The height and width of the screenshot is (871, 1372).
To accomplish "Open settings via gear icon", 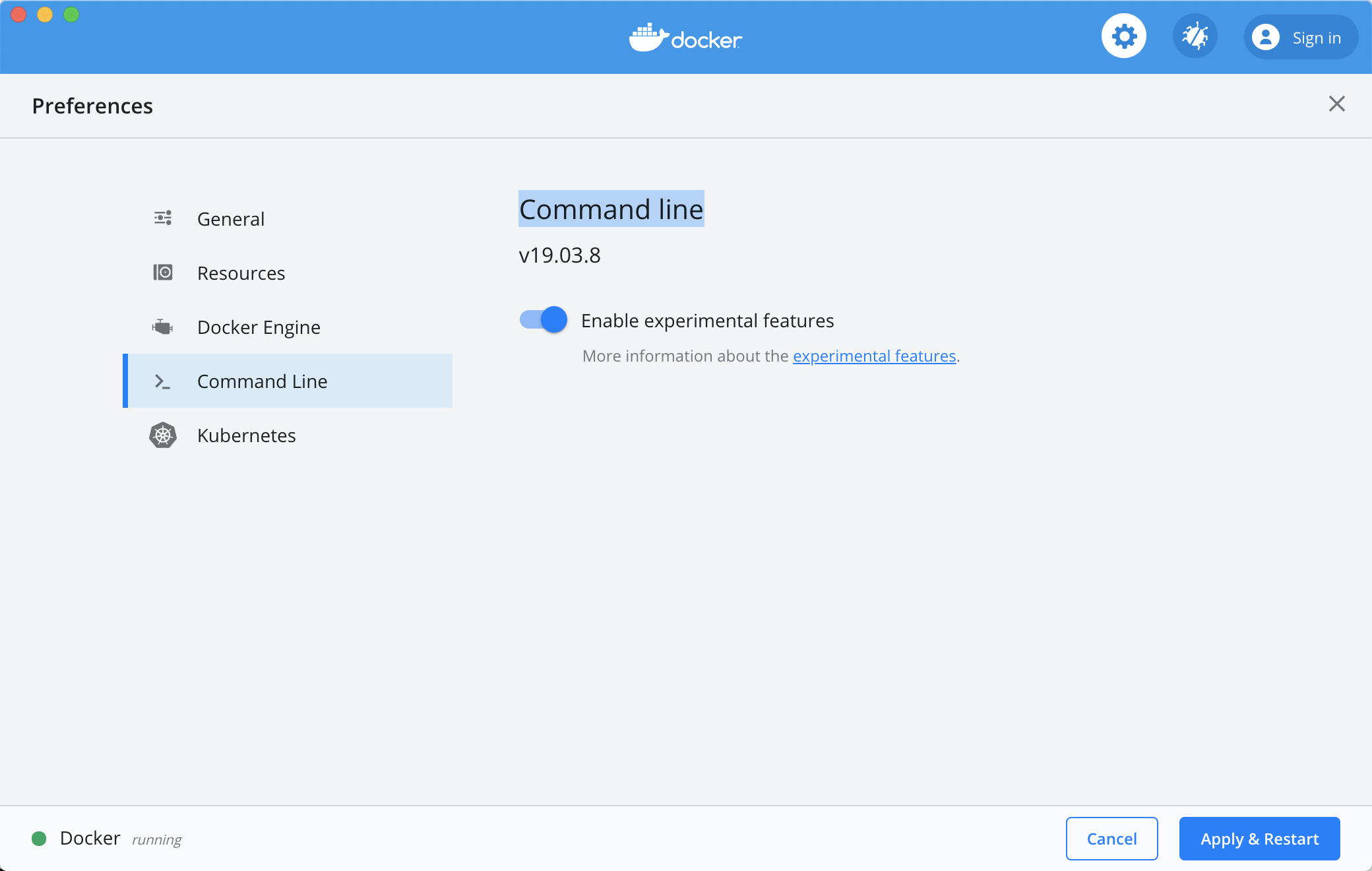I will pyautogui.click(x=1123, y=36).
